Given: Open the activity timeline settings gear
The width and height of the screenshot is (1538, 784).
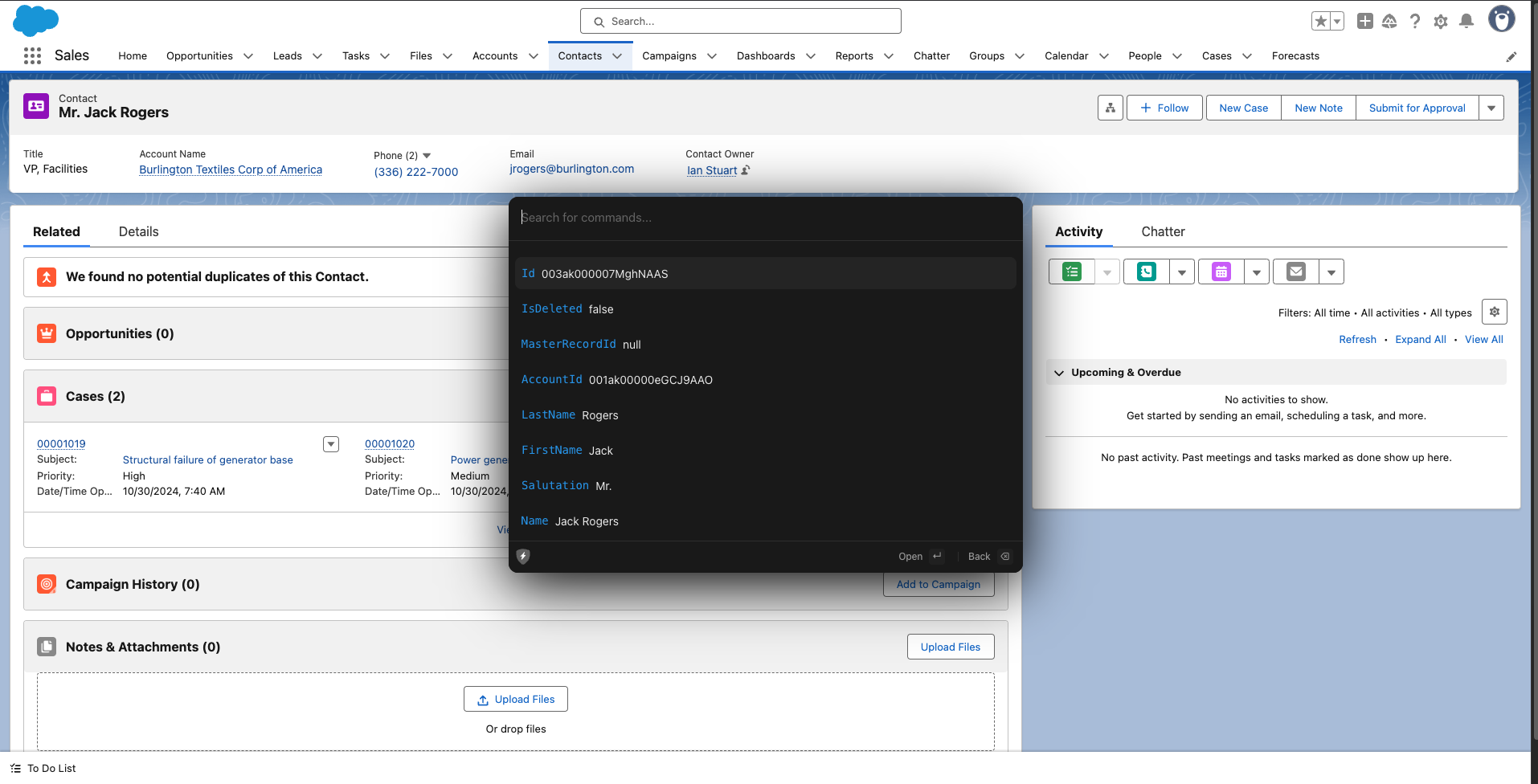Looking at the screenshot, I should click(1495, 312).
